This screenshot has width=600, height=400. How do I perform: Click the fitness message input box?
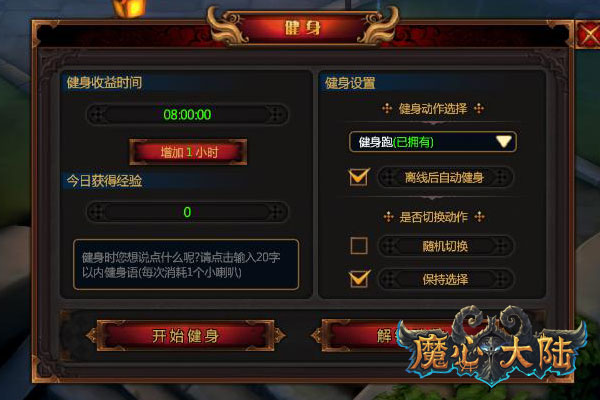click(186, 264)
